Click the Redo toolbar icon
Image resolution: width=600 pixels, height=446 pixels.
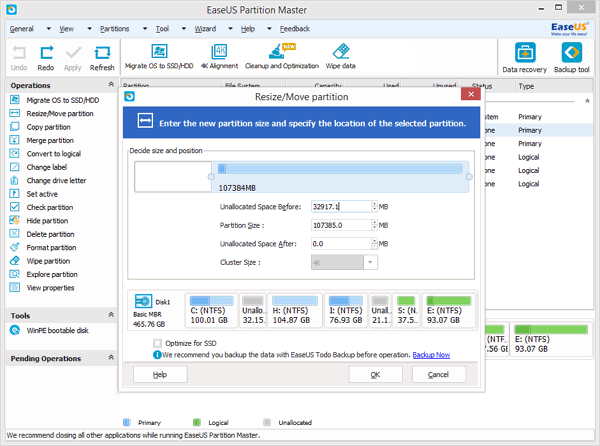pyautogui.click(x=46, y=57)
